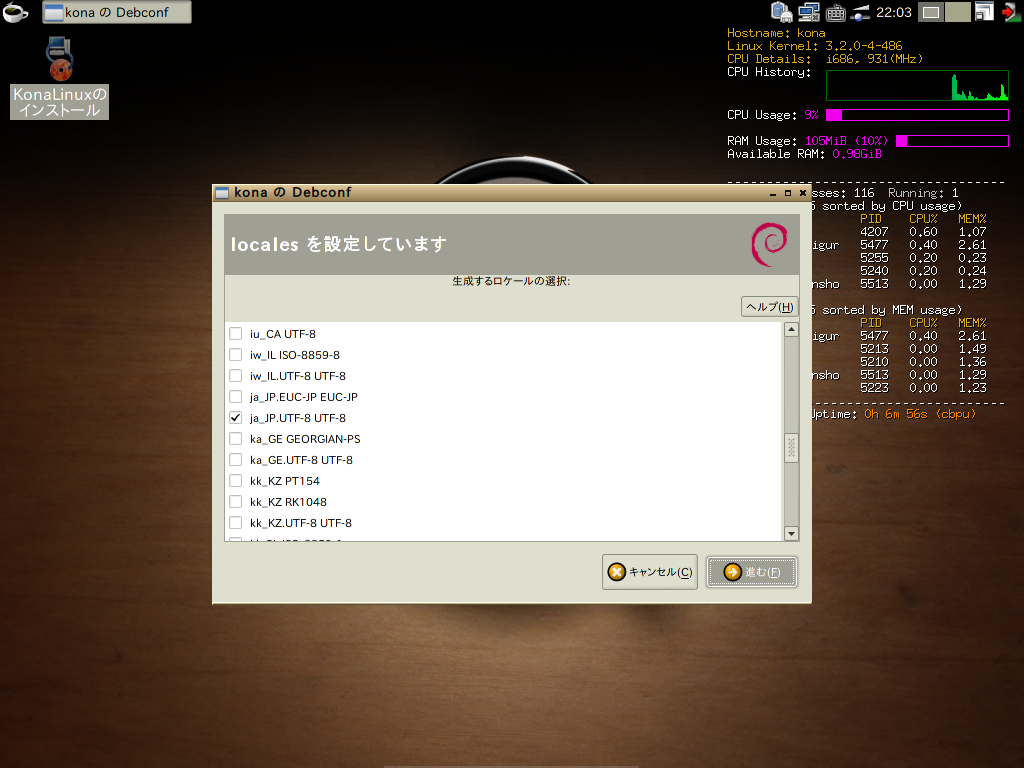Screen dimensions: 1024x768
Task: Toggle ka_GE.UTF-8 UTF-8 checkbox
Action: [x=236, y=460]
